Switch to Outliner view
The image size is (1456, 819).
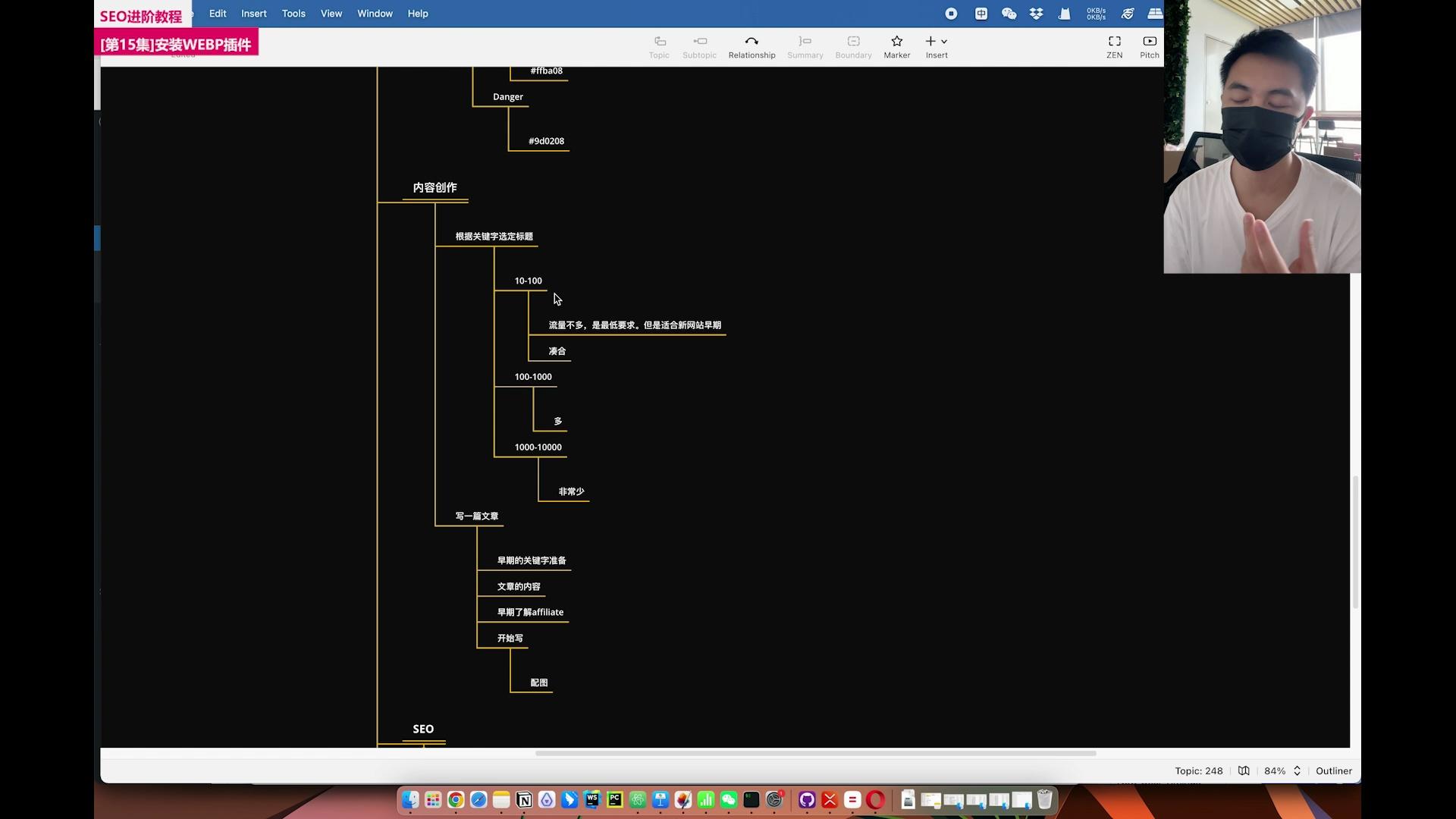pos(1334,770)
